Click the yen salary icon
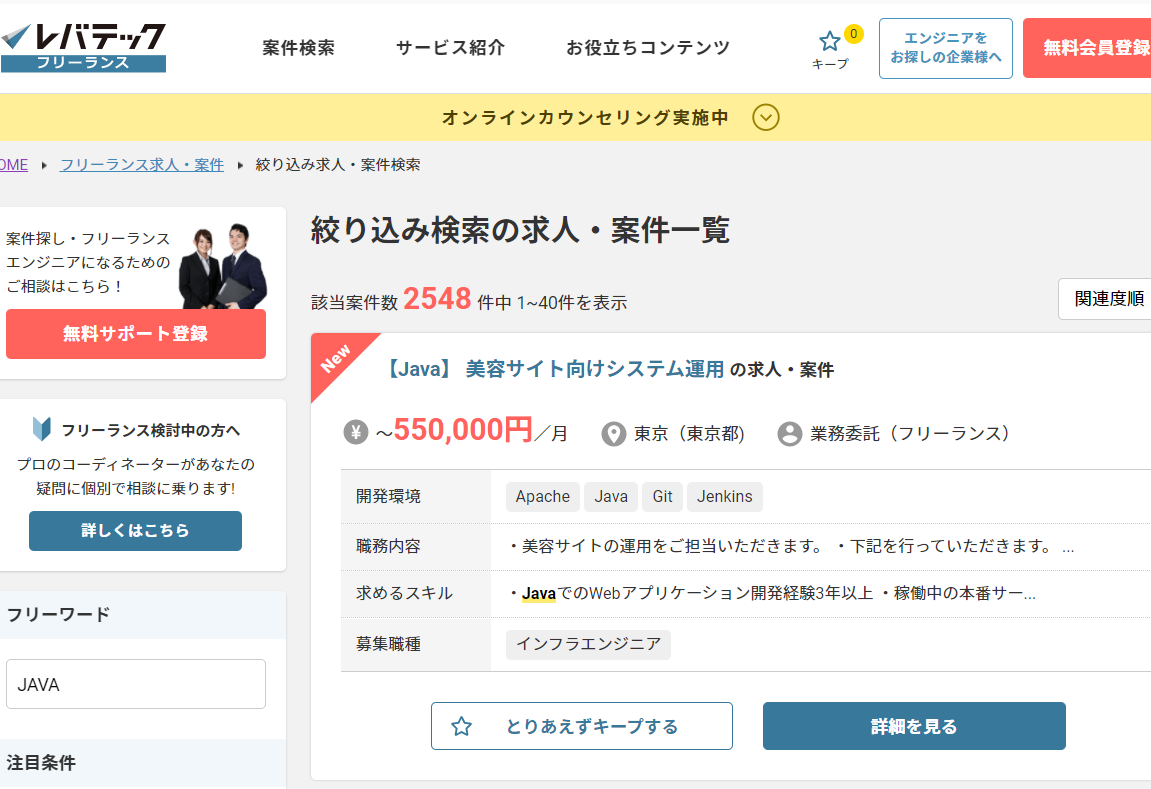 (356, 432)
